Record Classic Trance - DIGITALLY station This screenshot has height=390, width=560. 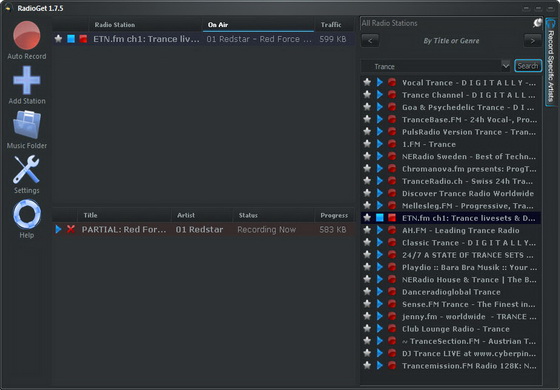click(392, 243)
